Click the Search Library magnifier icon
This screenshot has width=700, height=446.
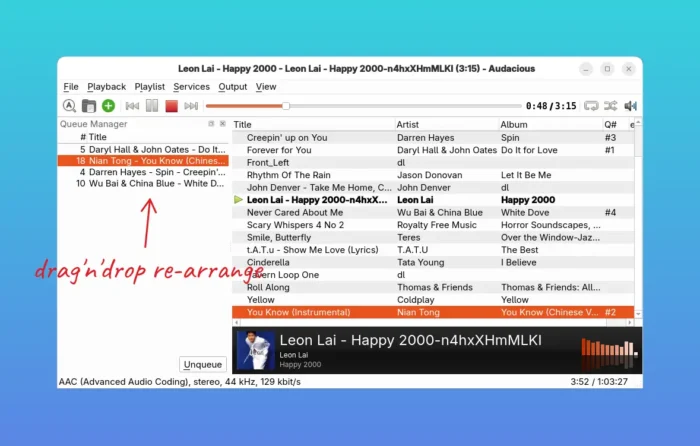[69, 106]
